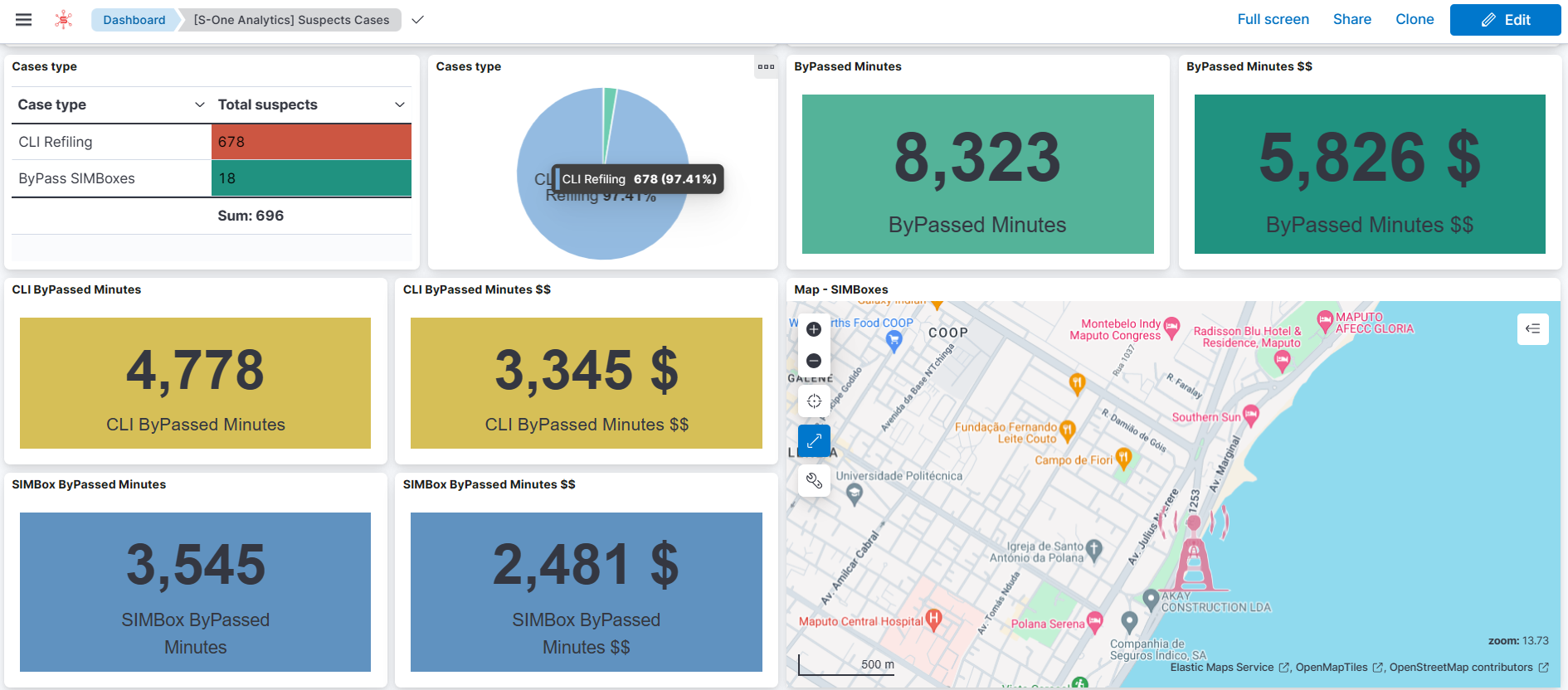Open the hamburger navigation menu
Image resolution: width=1568 pixels, height=690 pixels.
23,19
